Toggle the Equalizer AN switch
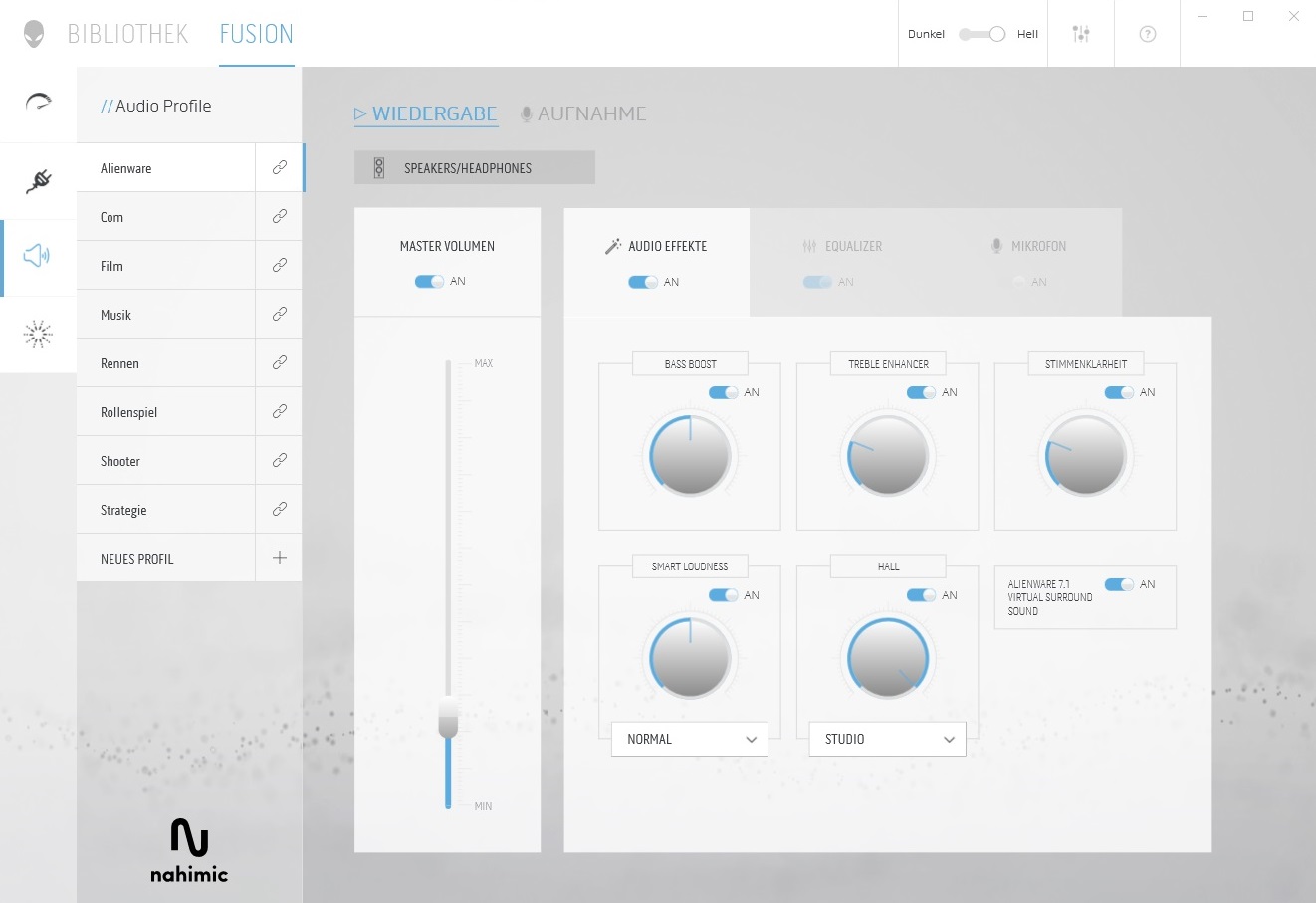This screenshot has width=1316, height=903. pyautogui.click(x=817, y=282)
